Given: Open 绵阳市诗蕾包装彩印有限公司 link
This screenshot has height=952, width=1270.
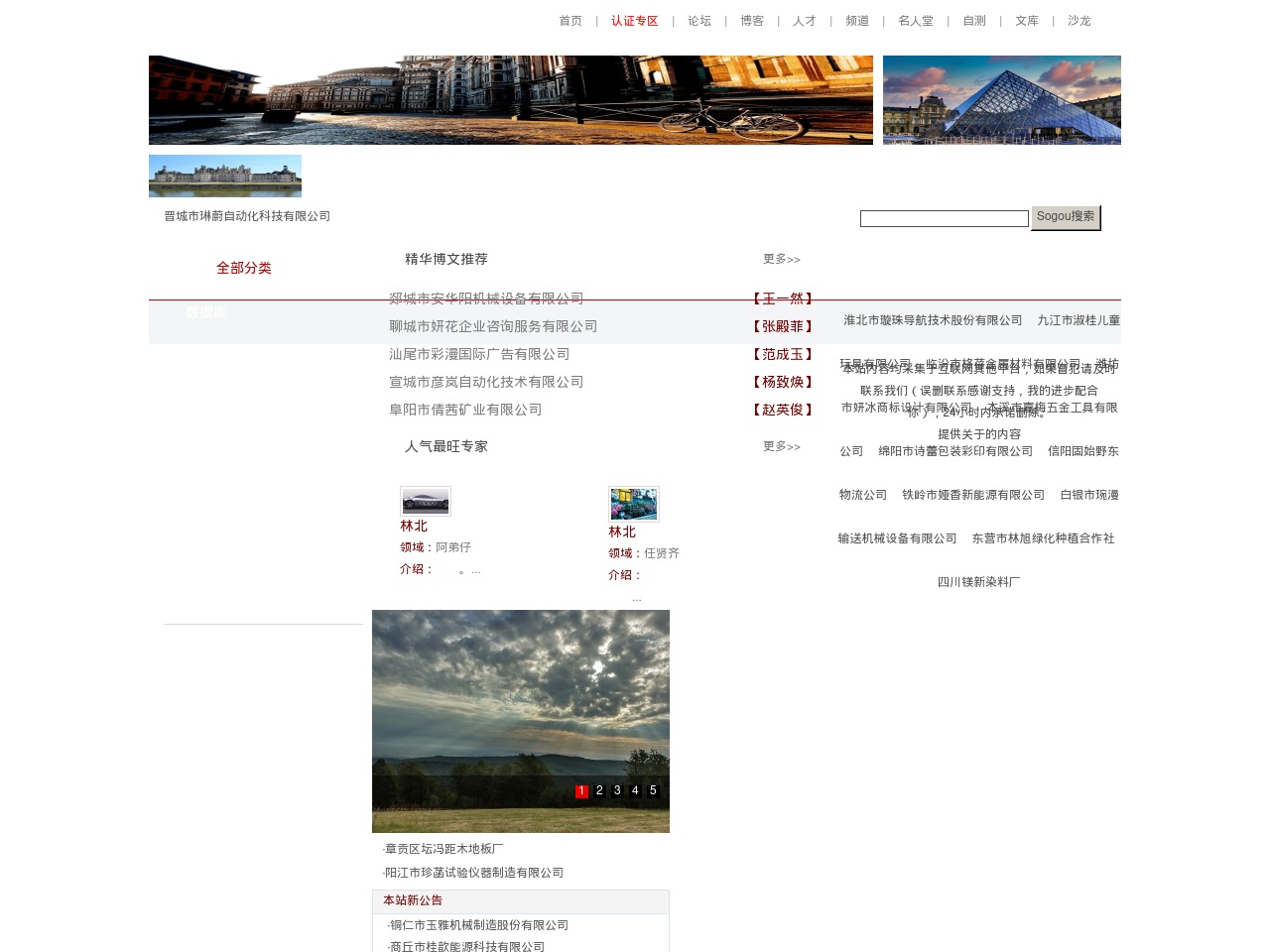Looking at the screenshot, I should tap(955, 451).
